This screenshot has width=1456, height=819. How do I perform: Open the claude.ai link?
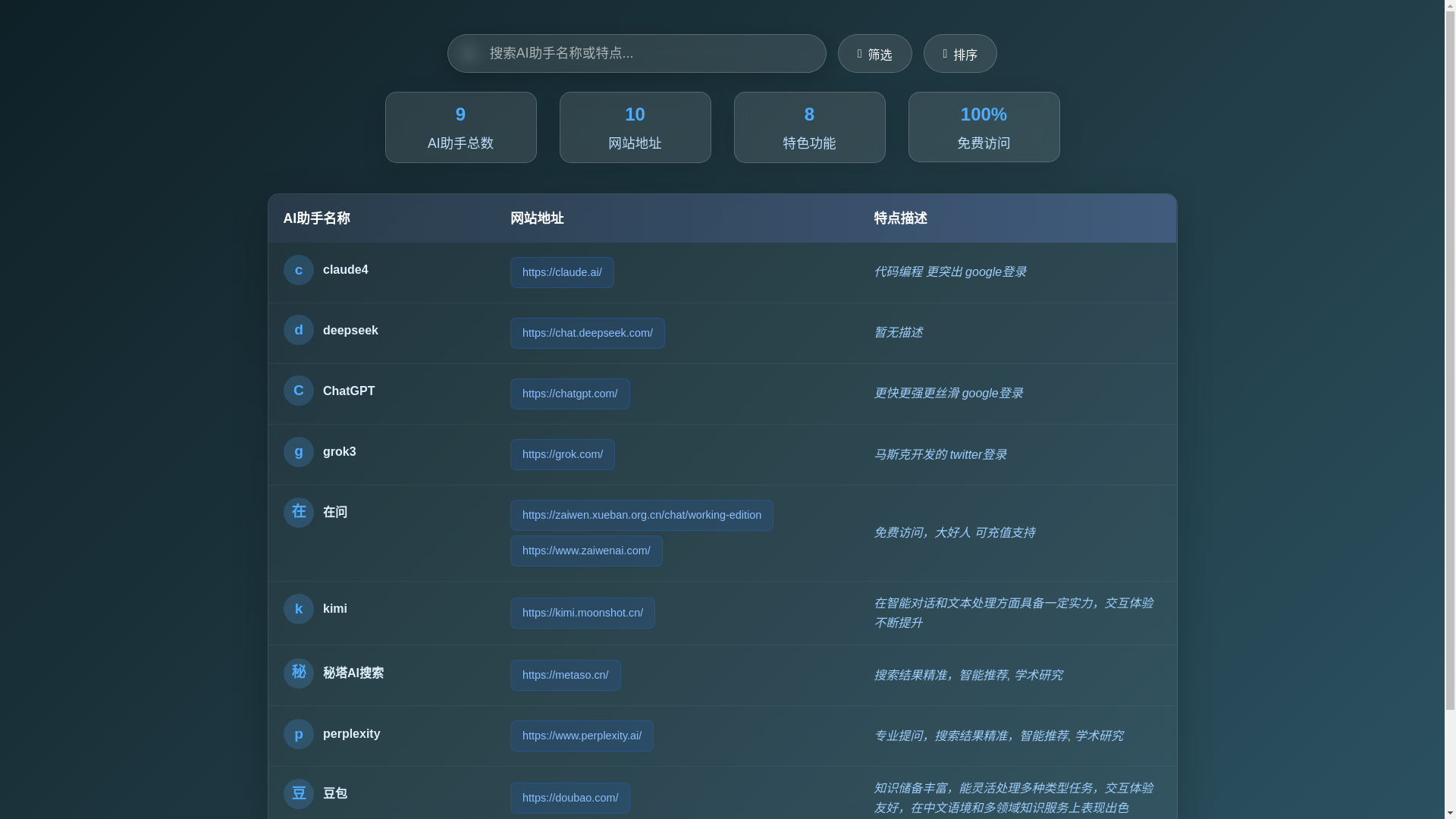[x=562, y=272]
